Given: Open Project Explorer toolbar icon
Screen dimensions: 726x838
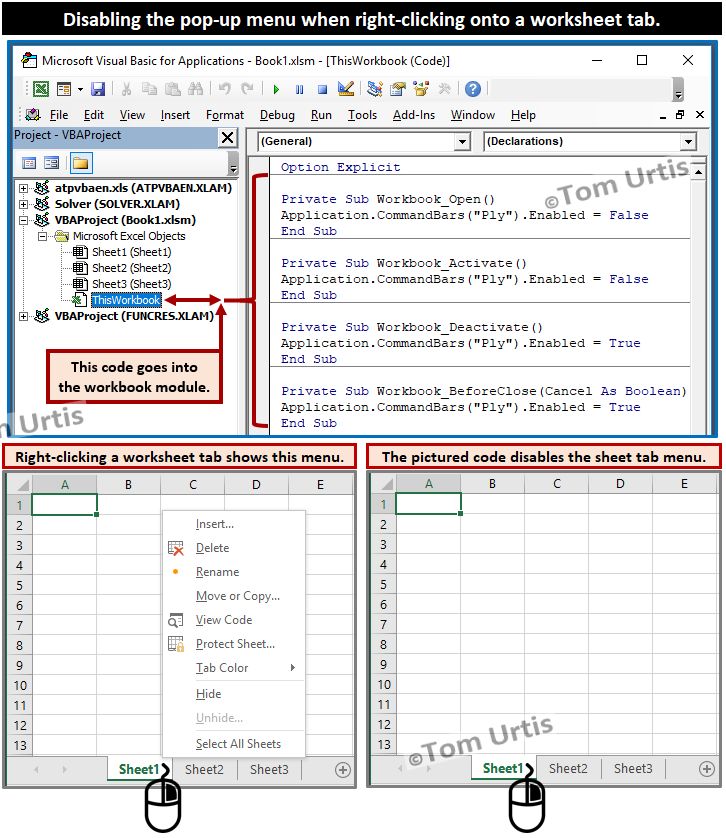Looking at the screenshot, I should (x=375, y=89).
